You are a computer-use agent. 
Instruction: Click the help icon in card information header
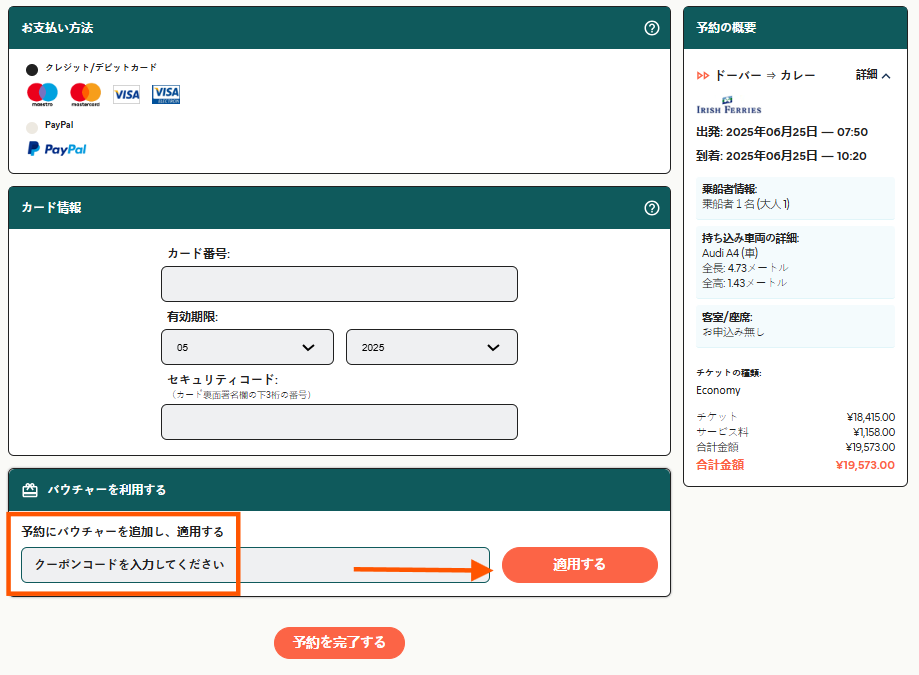(x=652, y=208)
